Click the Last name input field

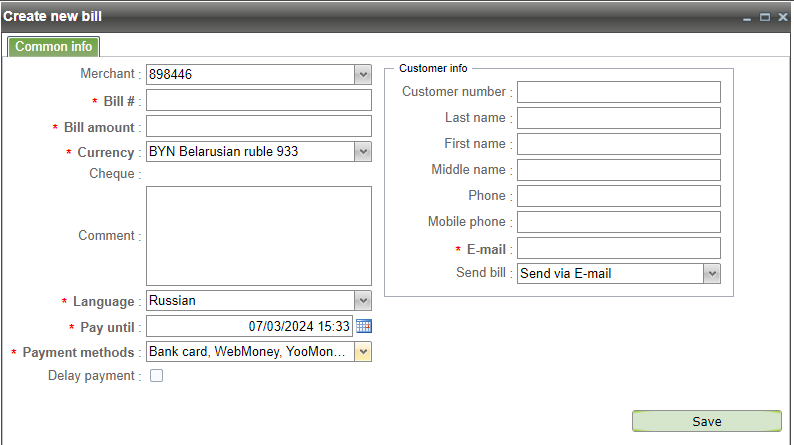tap(618, 118)
